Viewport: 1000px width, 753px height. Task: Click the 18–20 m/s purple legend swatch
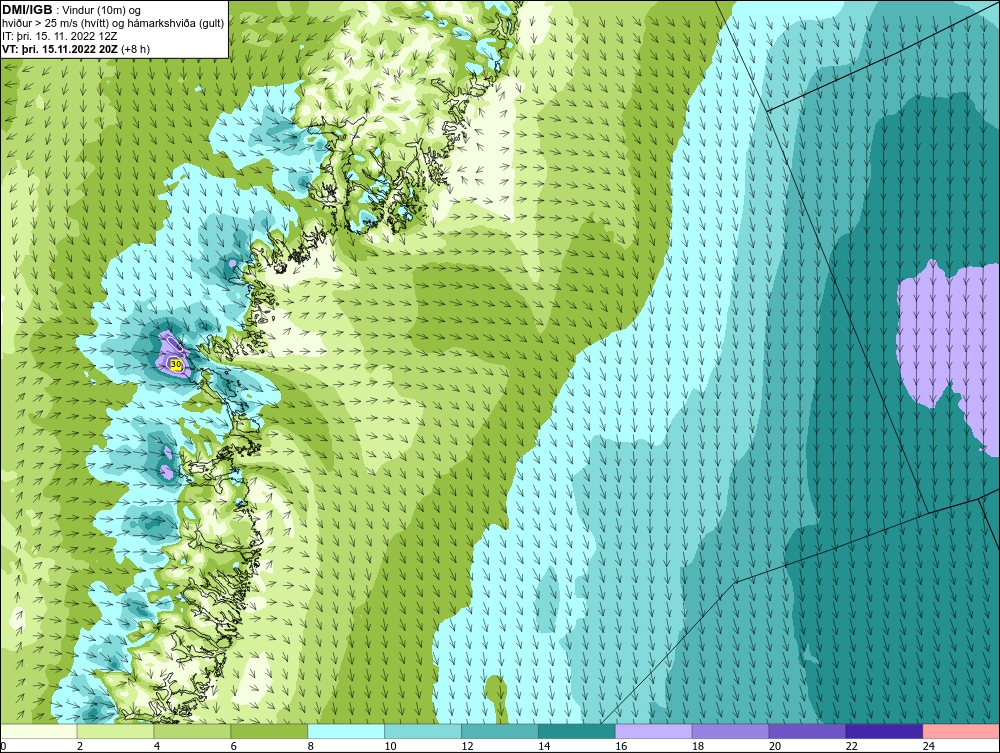coord(730,731)
